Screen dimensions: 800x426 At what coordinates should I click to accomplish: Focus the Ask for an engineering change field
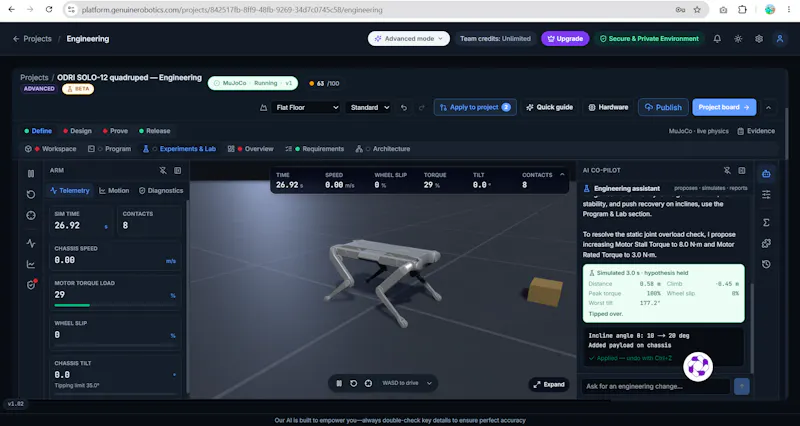[x=656, y=386]
